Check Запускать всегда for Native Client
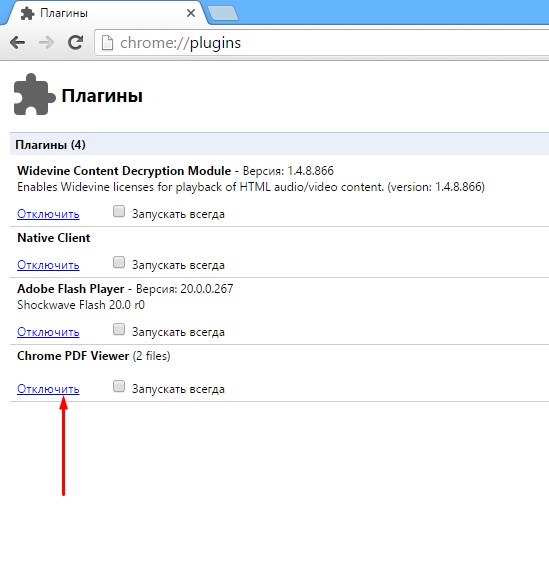The width and height of the screenshot is (549, 578). pos(119,262)
